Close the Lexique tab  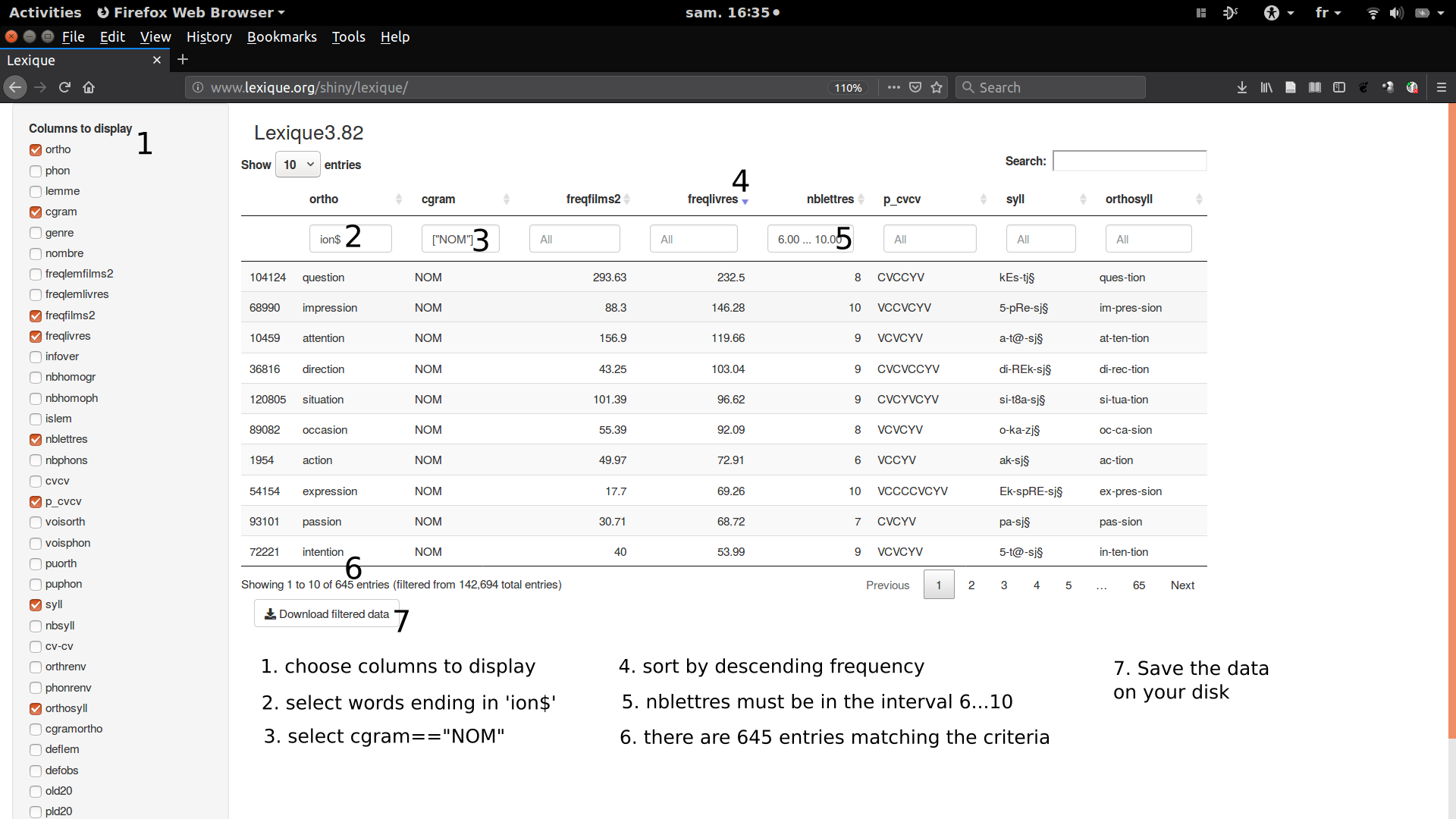point(157,60)
